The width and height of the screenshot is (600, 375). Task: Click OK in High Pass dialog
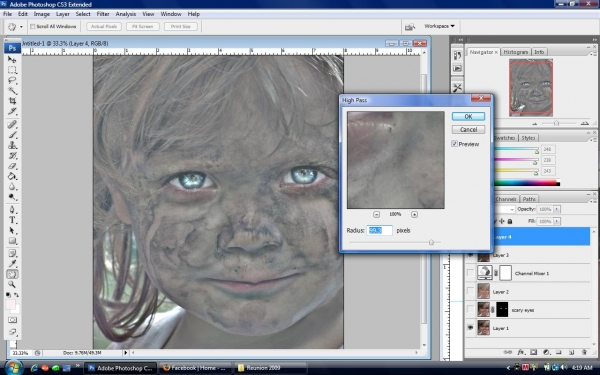pyautogui.click(x=468, y=116)
